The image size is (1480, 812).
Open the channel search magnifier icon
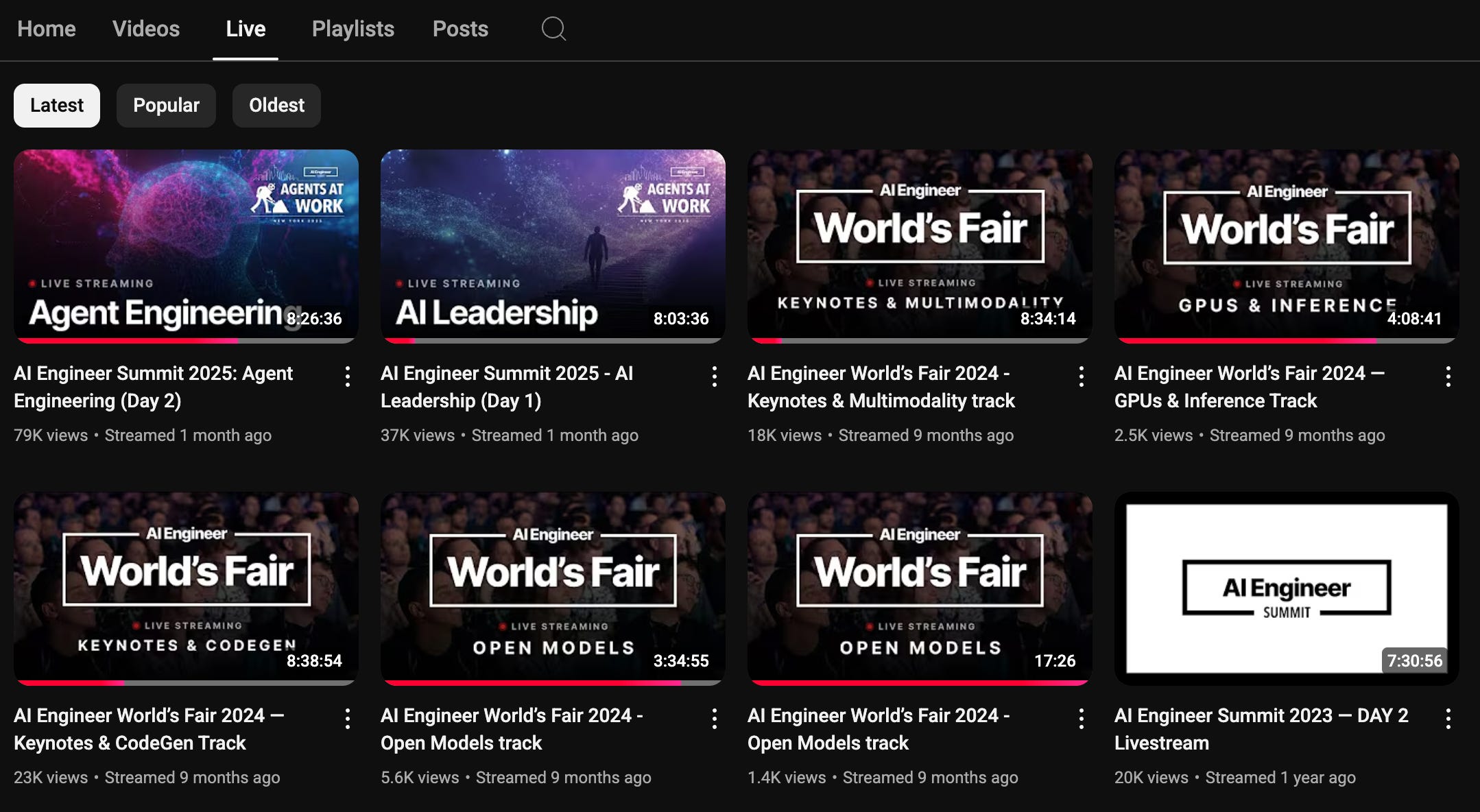(553, 29)
